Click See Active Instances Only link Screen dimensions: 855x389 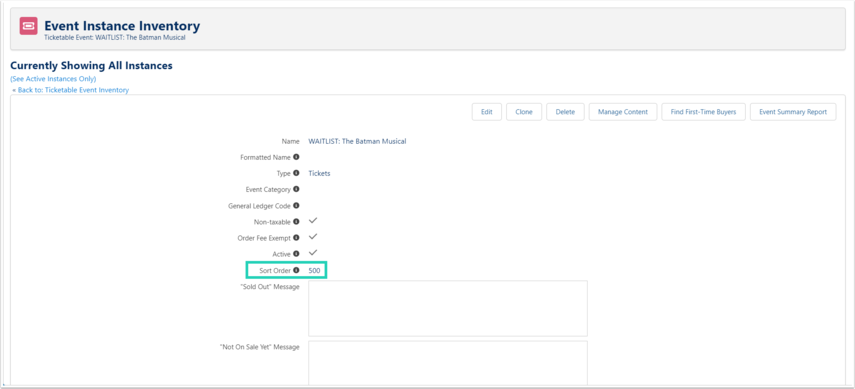53,79
